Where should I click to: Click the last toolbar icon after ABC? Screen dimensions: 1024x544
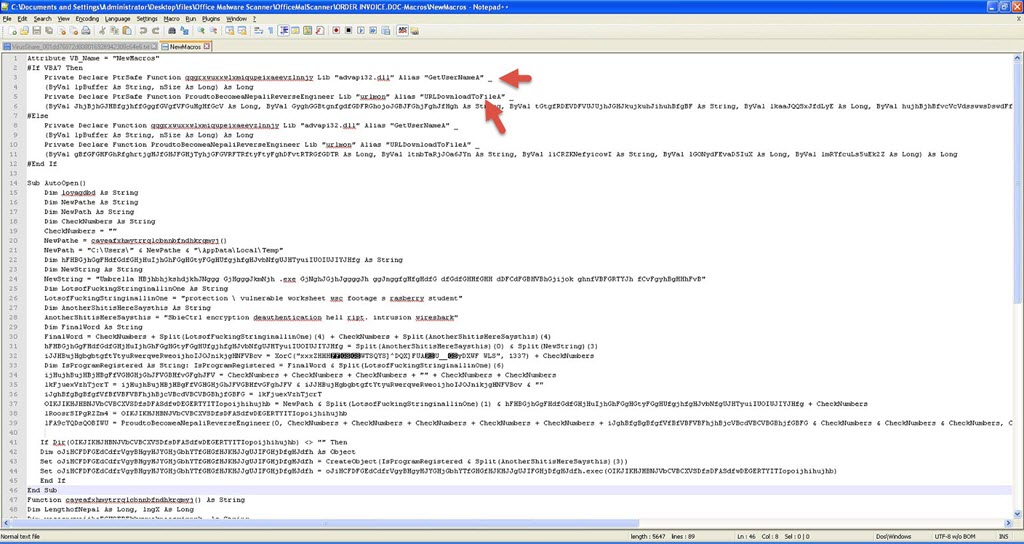point(415,31)
